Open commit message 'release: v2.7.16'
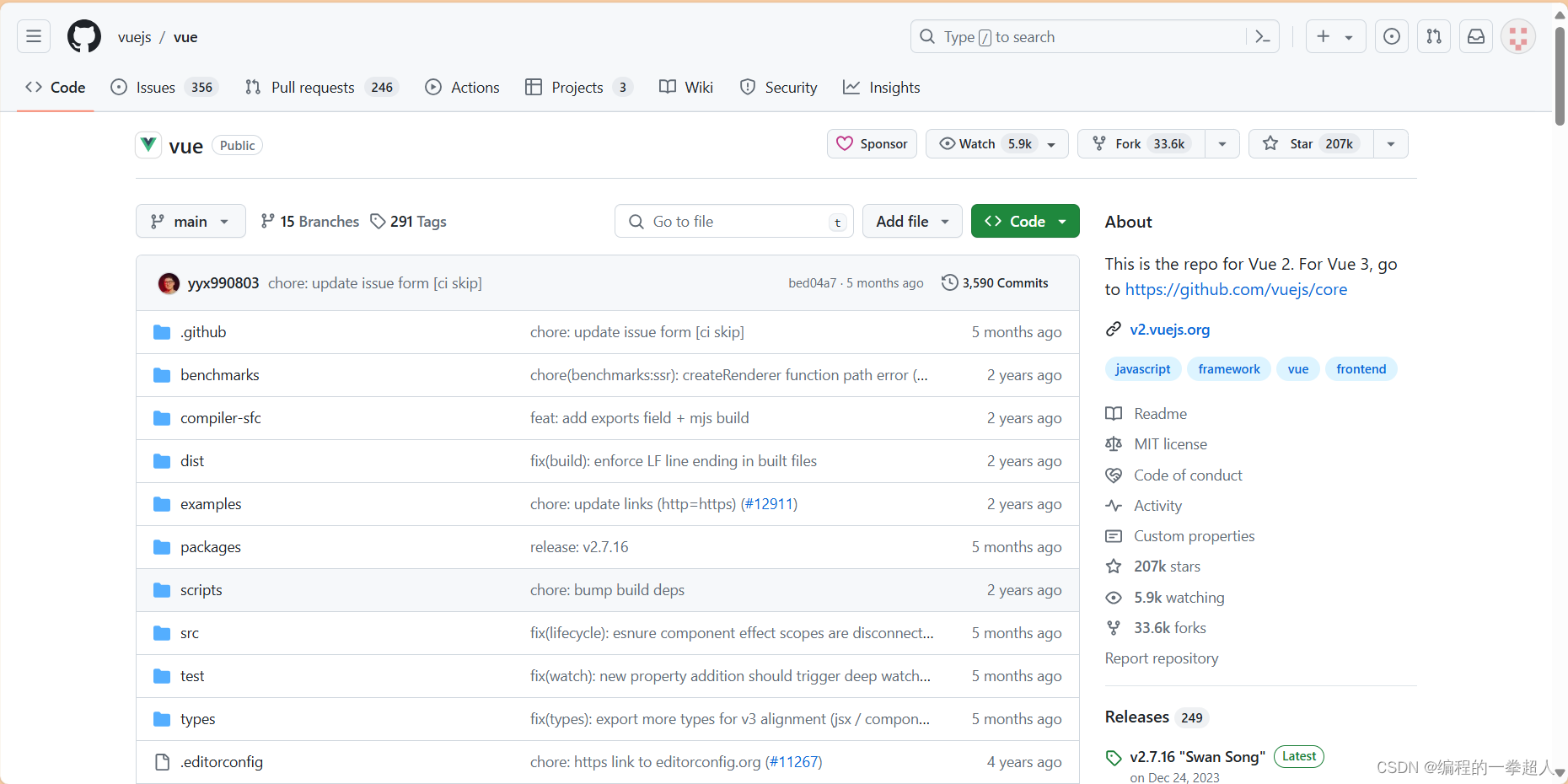The width and height of the screenshot is (1568, 784). coord(579,547)
